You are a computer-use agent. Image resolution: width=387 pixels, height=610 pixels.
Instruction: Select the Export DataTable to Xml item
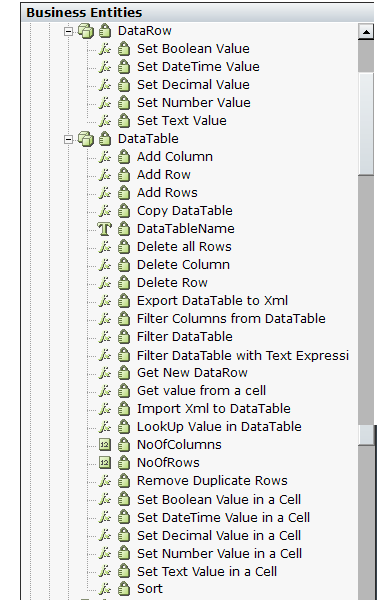pyautogui.click(x=212, y=301)
